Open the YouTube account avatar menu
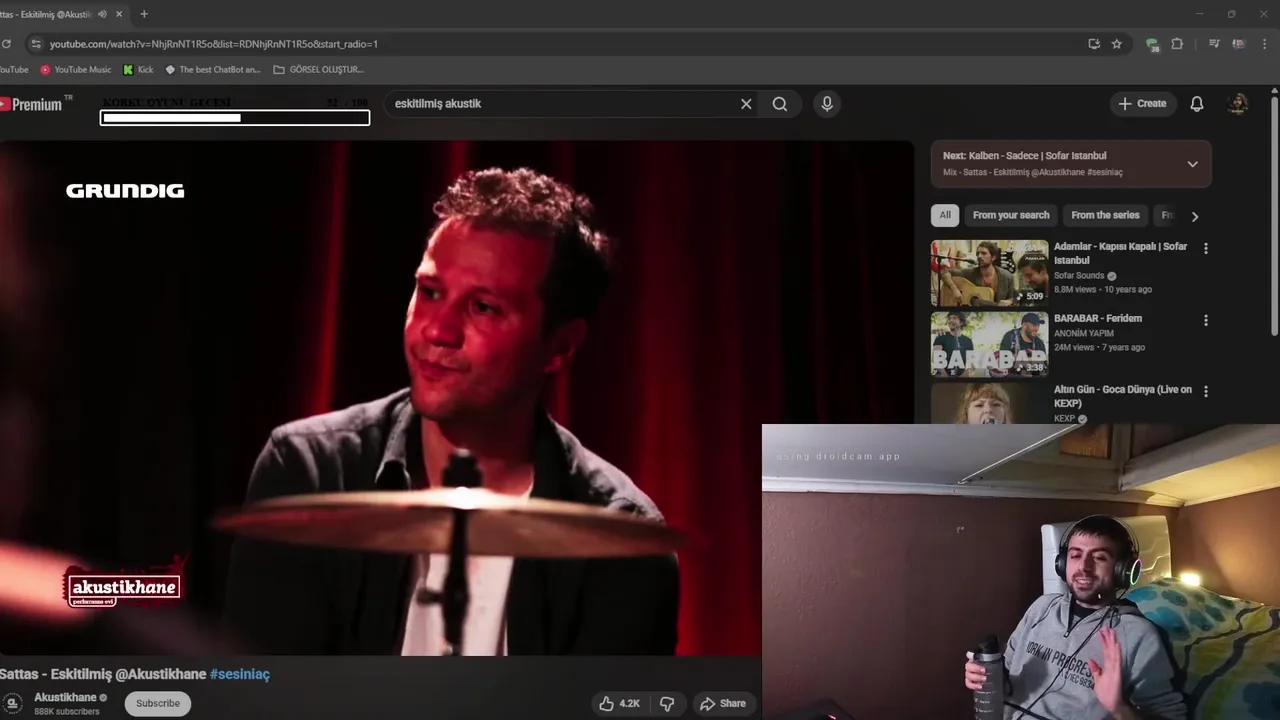The height and width of the screenshot is (720, 1280). (1238, 104)
